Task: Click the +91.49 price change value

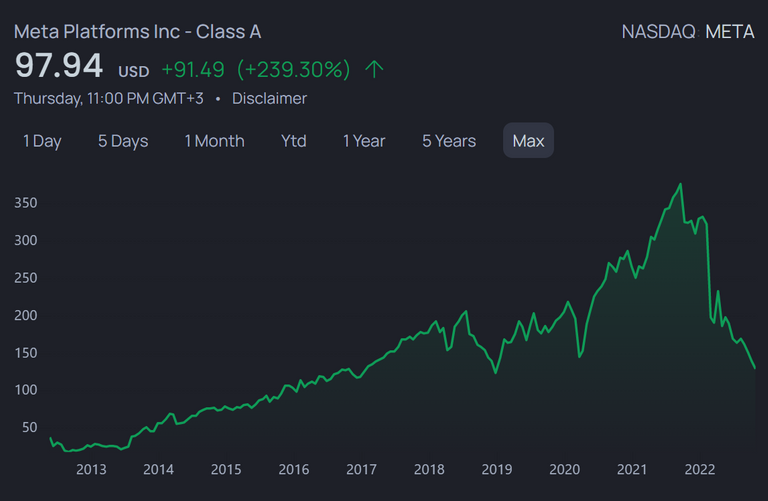Action: point(193,70)
